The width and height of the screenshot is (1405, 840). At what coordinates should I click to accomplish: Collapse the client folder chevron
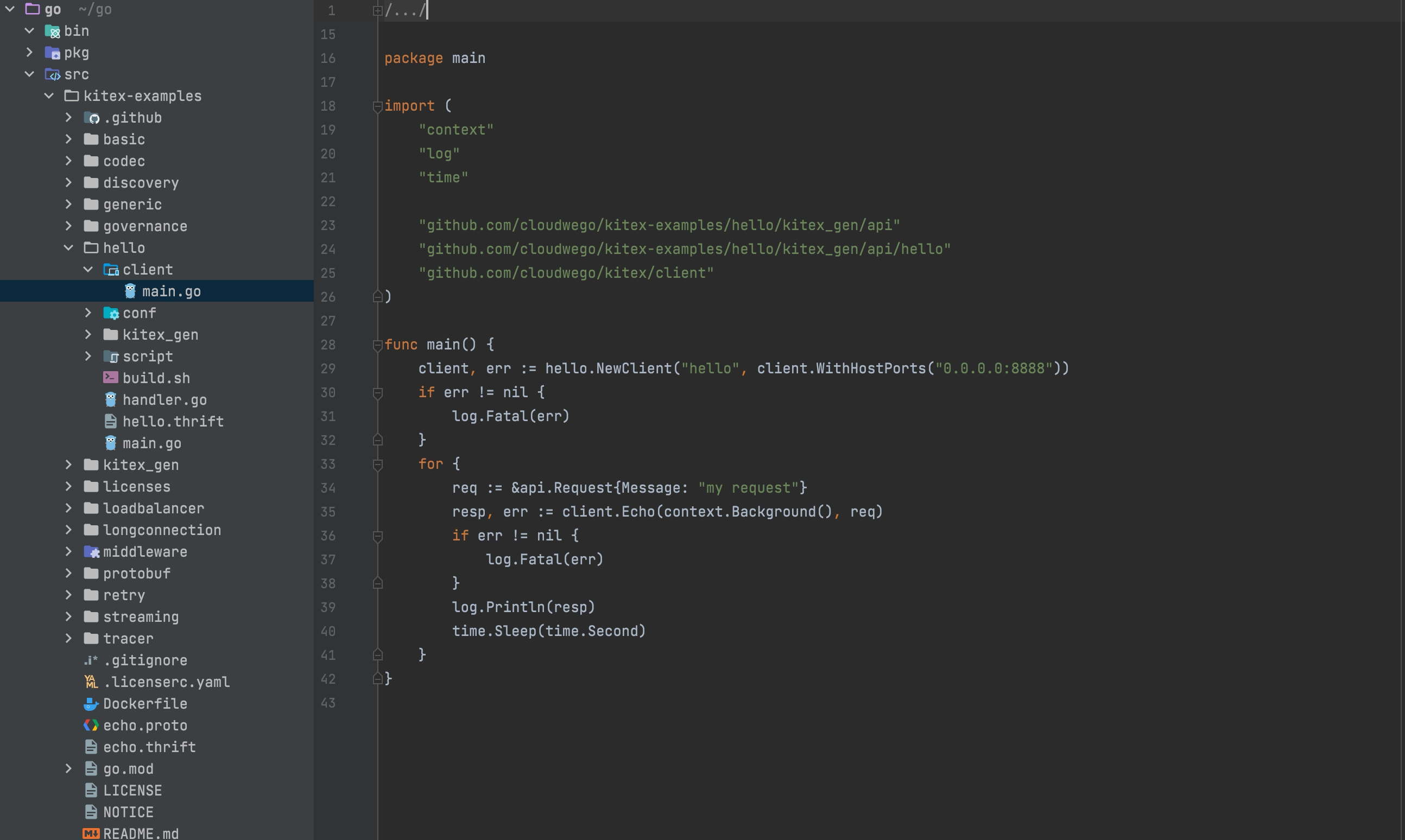tap(88, 270)
